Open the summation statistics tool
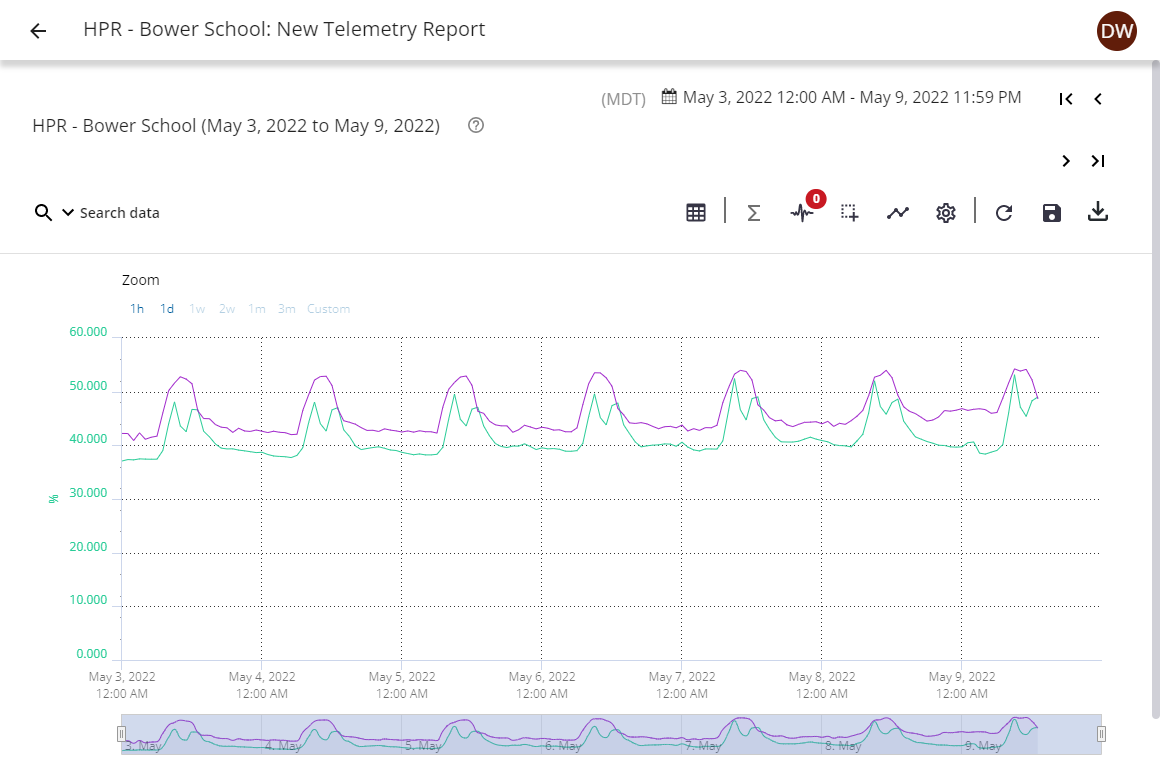Screen dimensions: 1160x769 click(753, 212)
